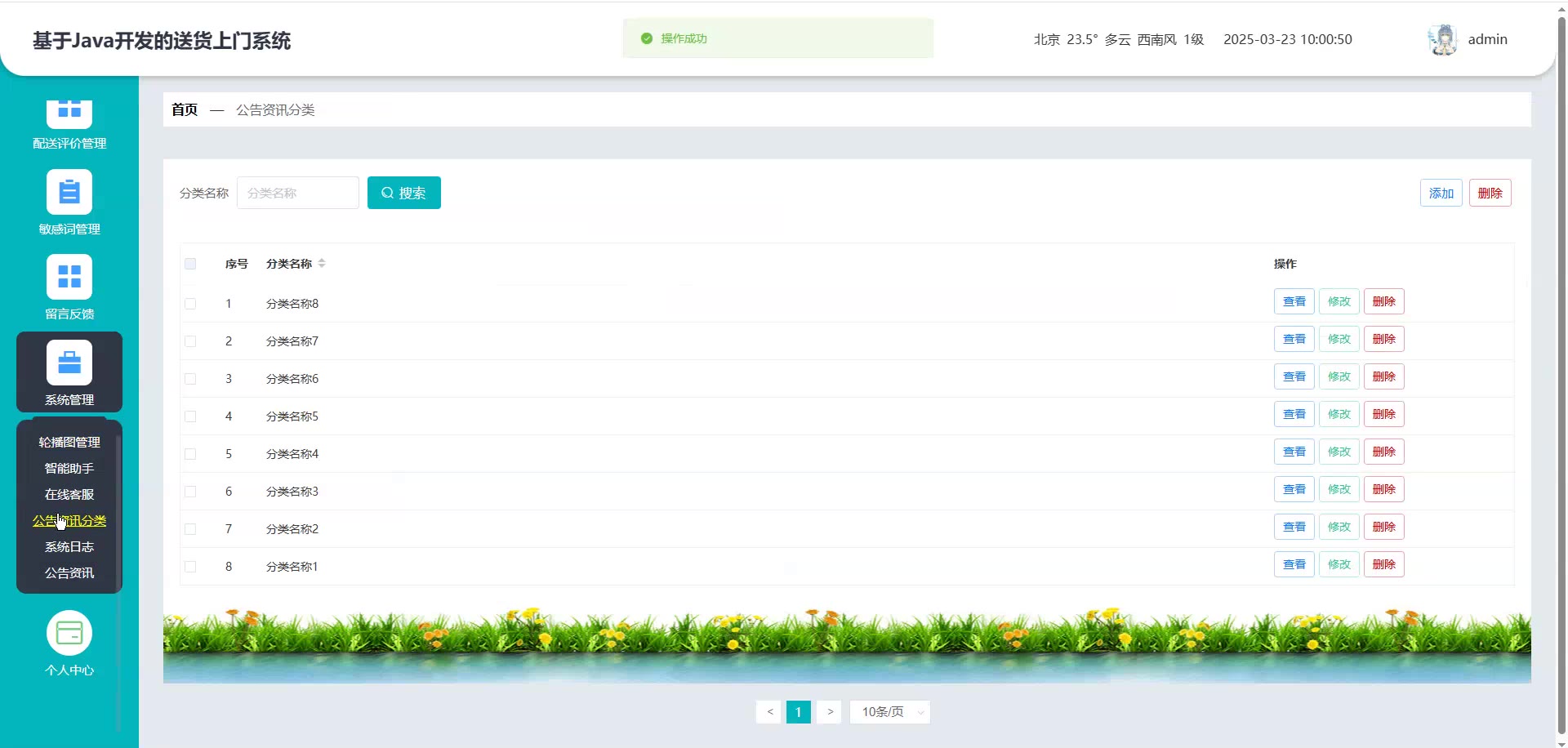This screenshot has height=748, width=1568.
Task: Click the 分类名称2 cell text
Action: pos(292,529)
